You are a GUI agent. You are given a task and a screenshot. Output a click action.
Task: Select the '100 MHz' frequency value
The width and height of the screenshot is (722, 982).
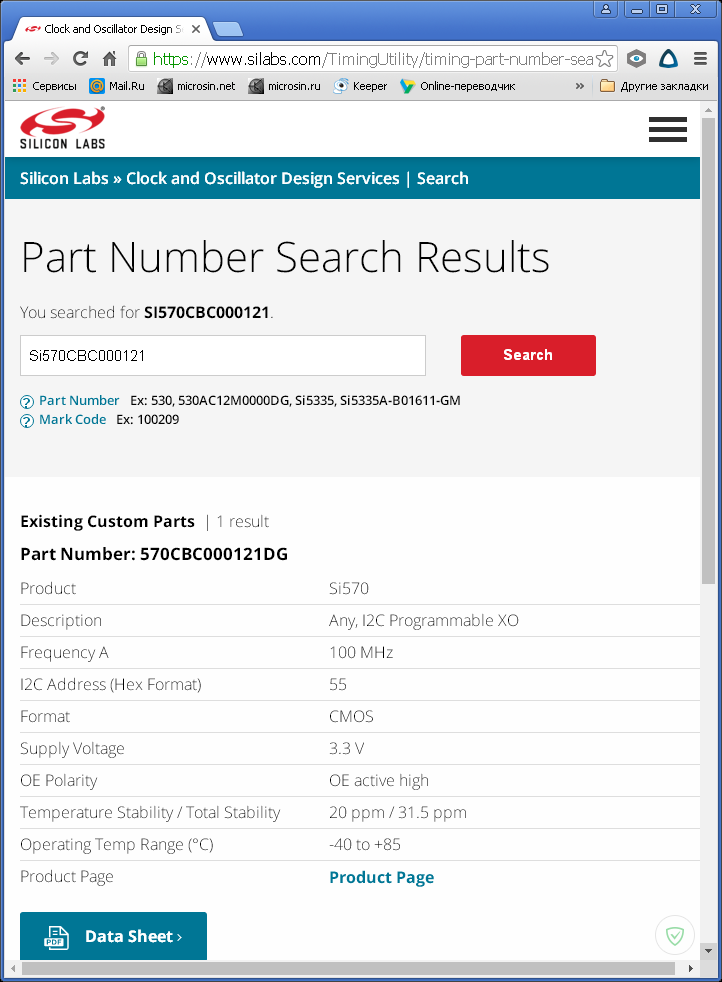[x=361, y=653]
